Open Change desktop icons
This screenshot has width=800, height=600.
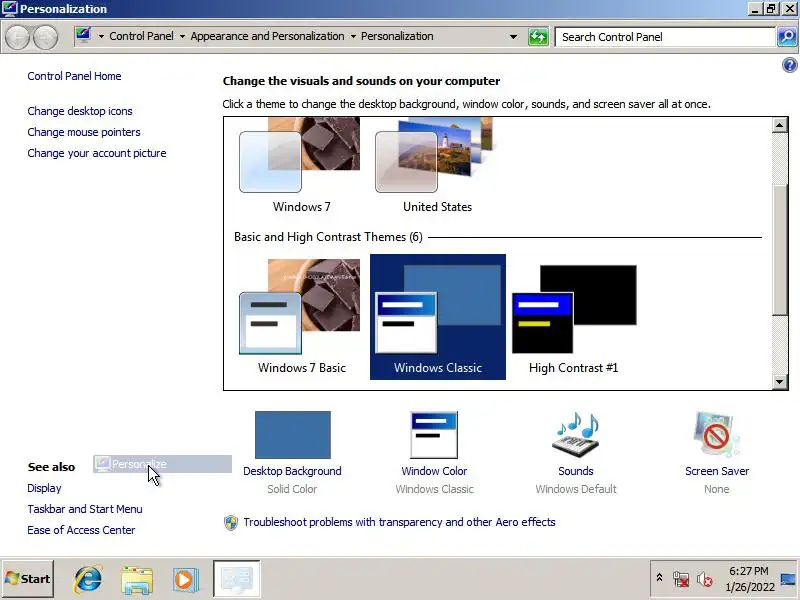coord(80,111)
